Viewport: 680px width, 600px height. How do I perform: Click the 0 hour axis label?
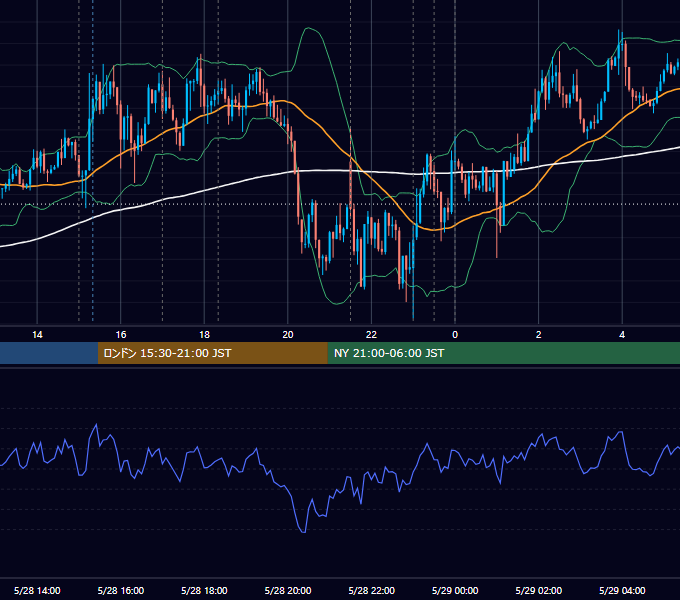click(455, 335)
